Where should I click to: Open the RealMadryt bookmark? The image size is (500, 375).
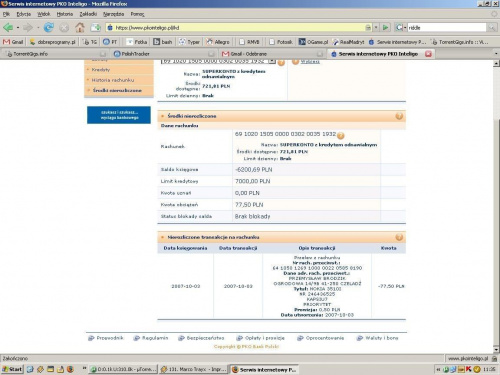[x=348, y=42]
